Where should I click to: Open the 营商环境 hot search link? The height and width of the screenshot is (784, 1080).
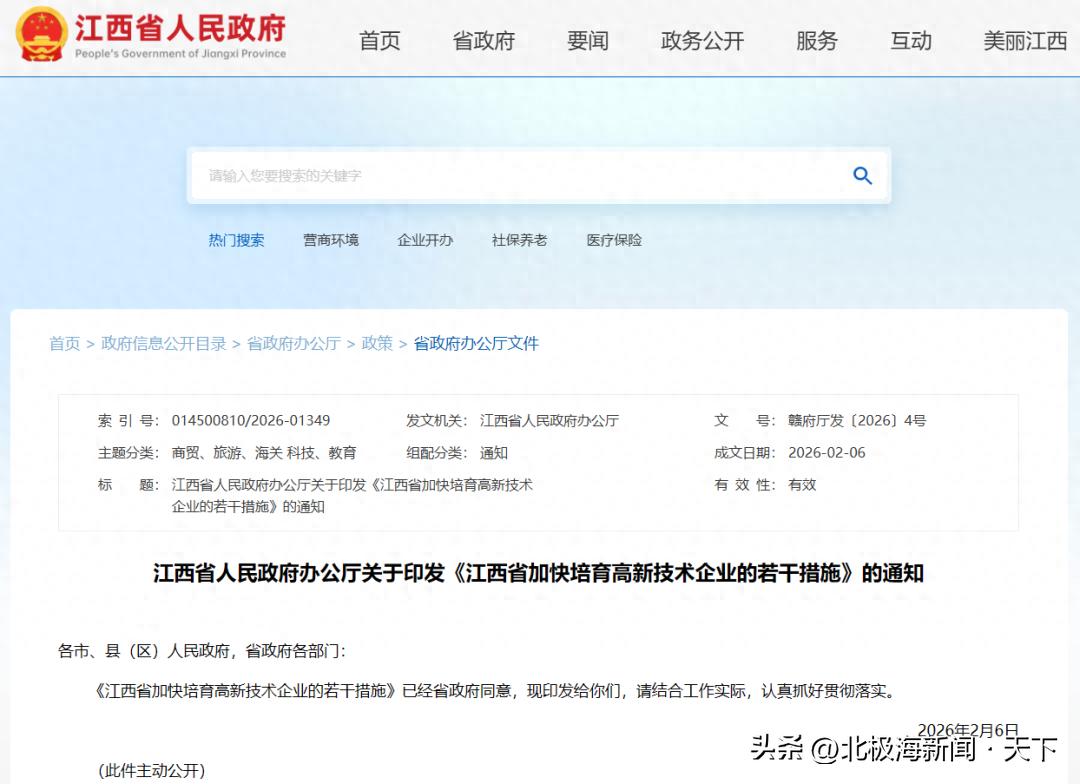[331, 240]
